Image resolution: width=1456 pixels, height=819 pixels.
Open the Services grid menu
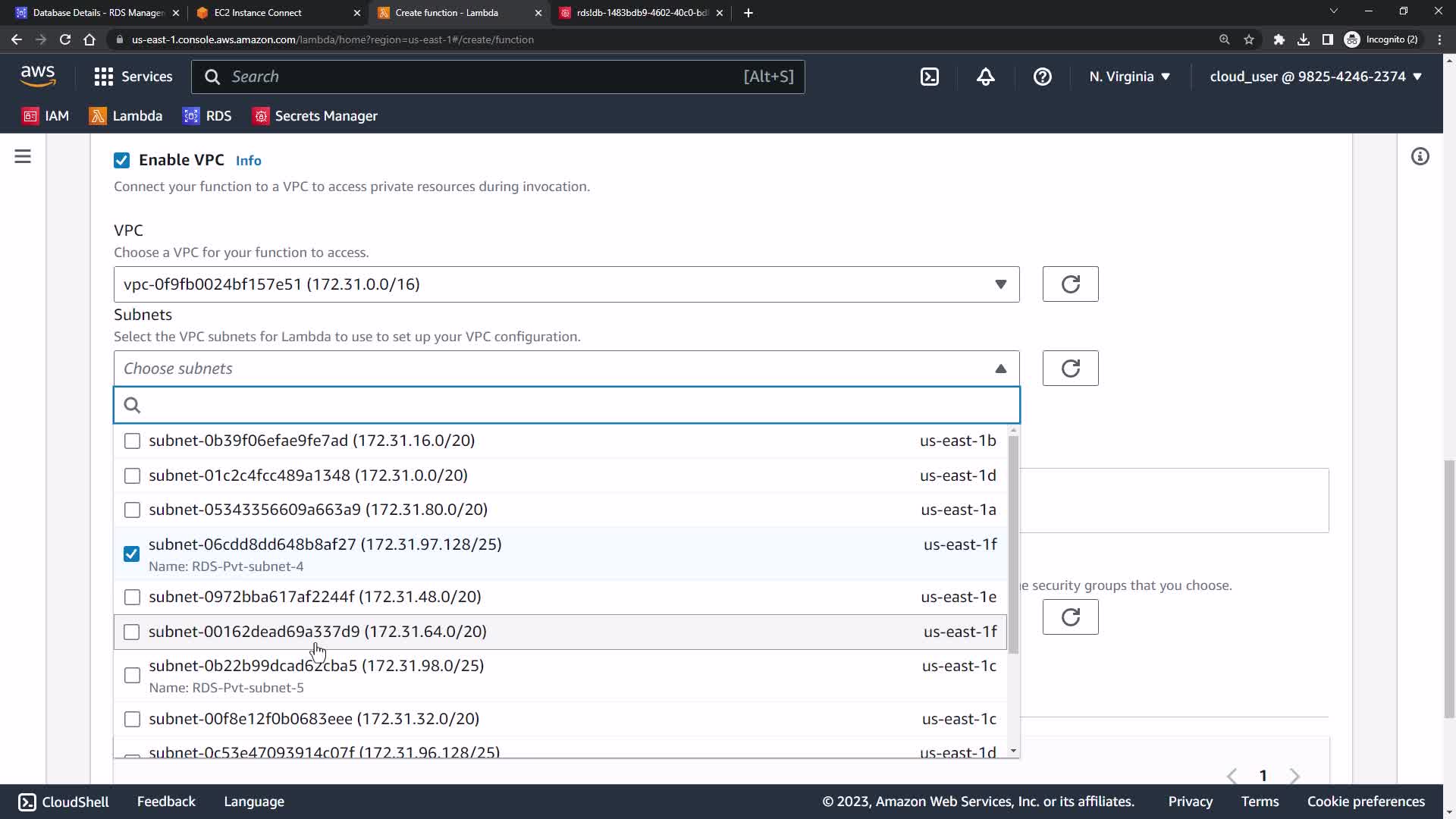(x=133, y=77)
